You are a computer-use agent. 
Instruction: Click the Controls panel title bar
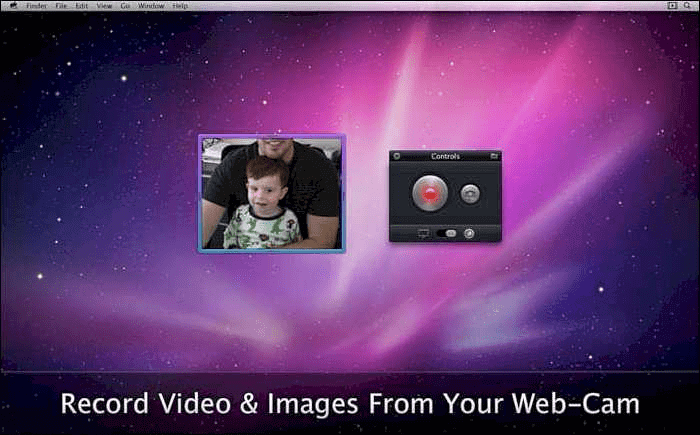445,156
